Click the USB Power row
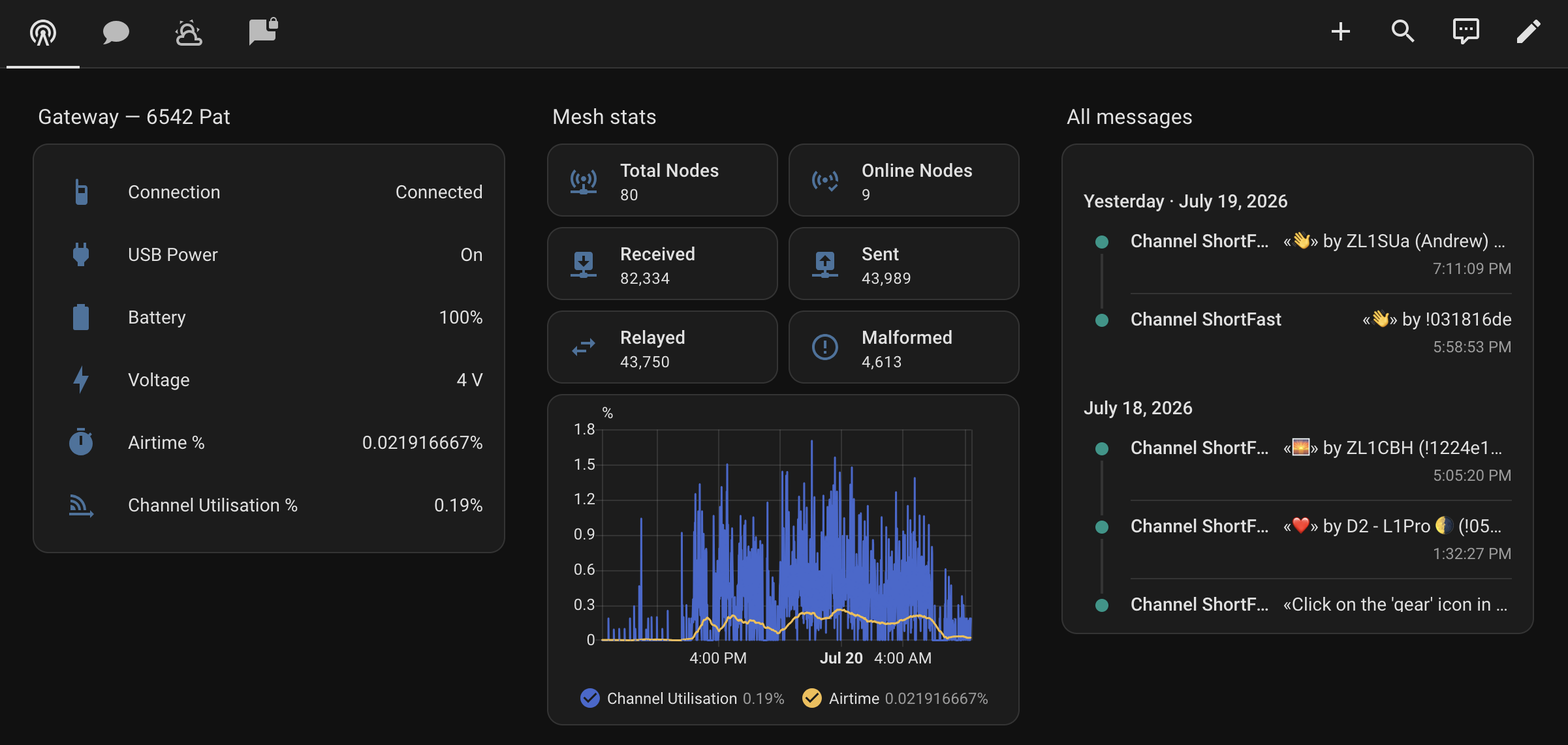 click(269, 254)
